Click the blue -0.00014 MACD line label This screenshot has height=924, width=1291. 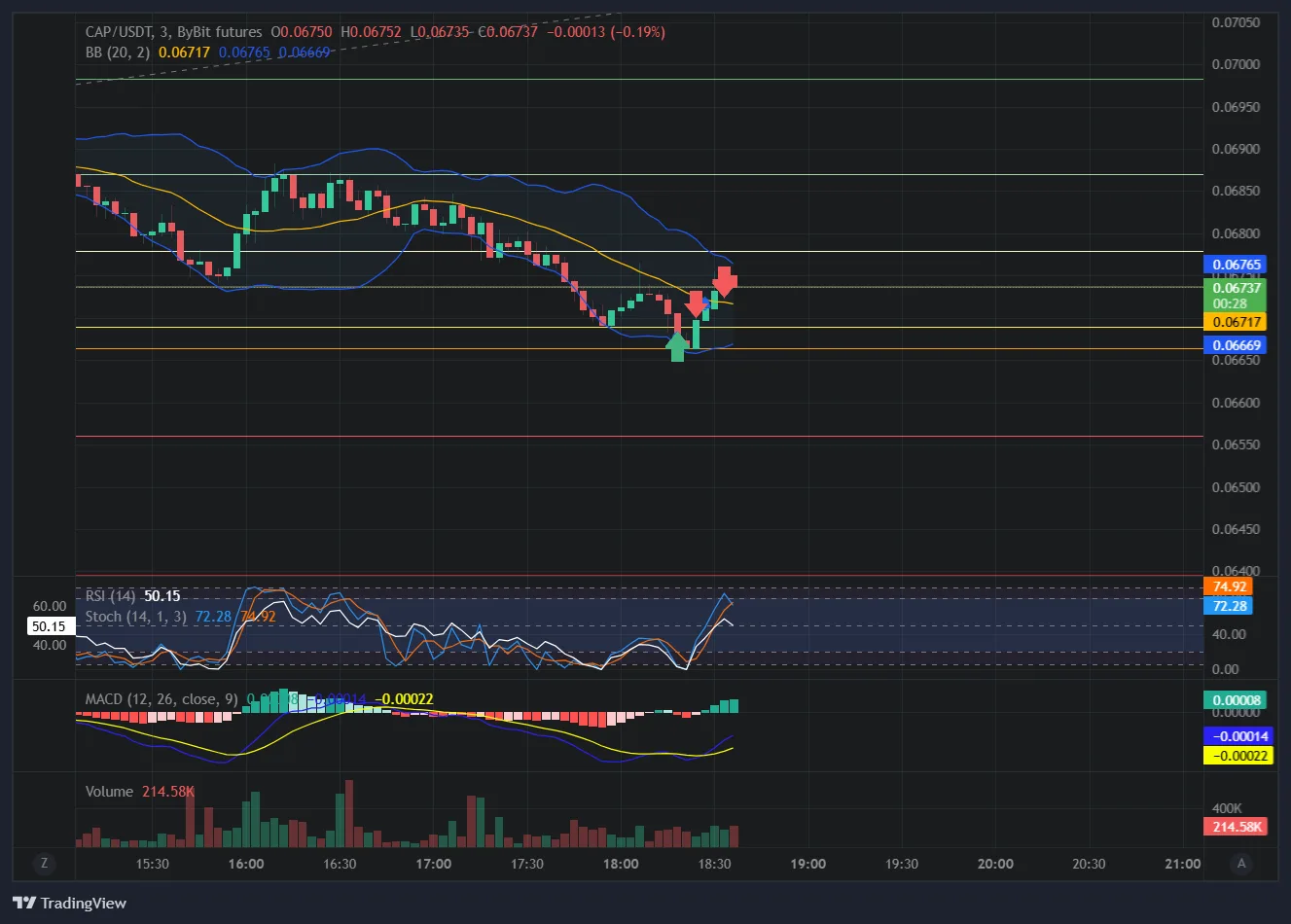pyautogui.click(x=1237, y=736)
